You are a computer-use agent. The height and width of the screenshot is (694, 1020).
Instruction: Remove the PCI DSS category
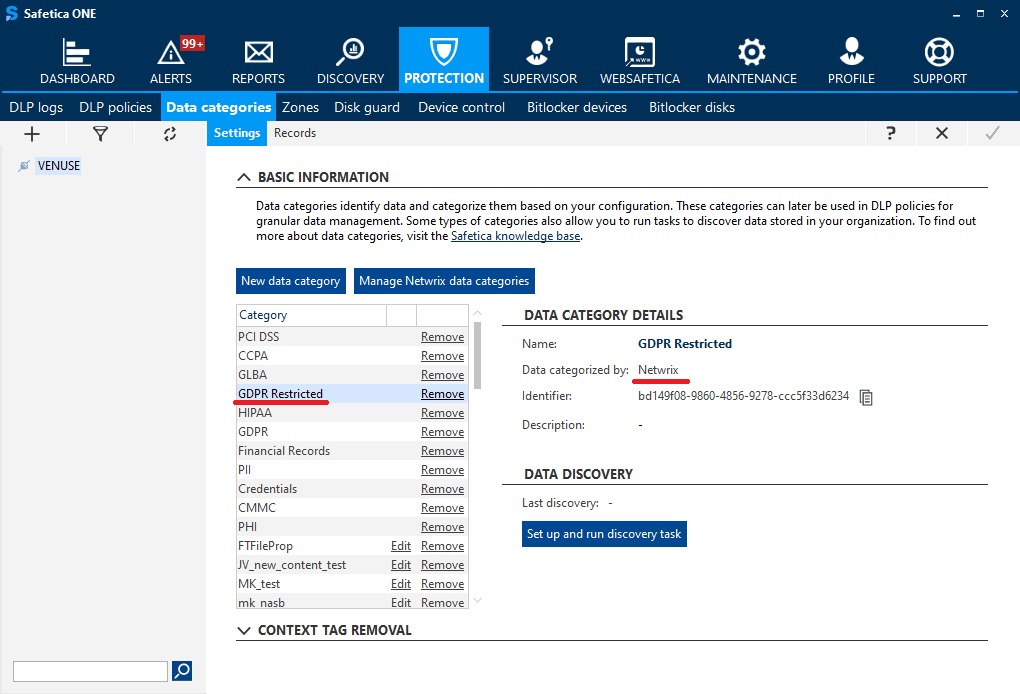point(442,337)
